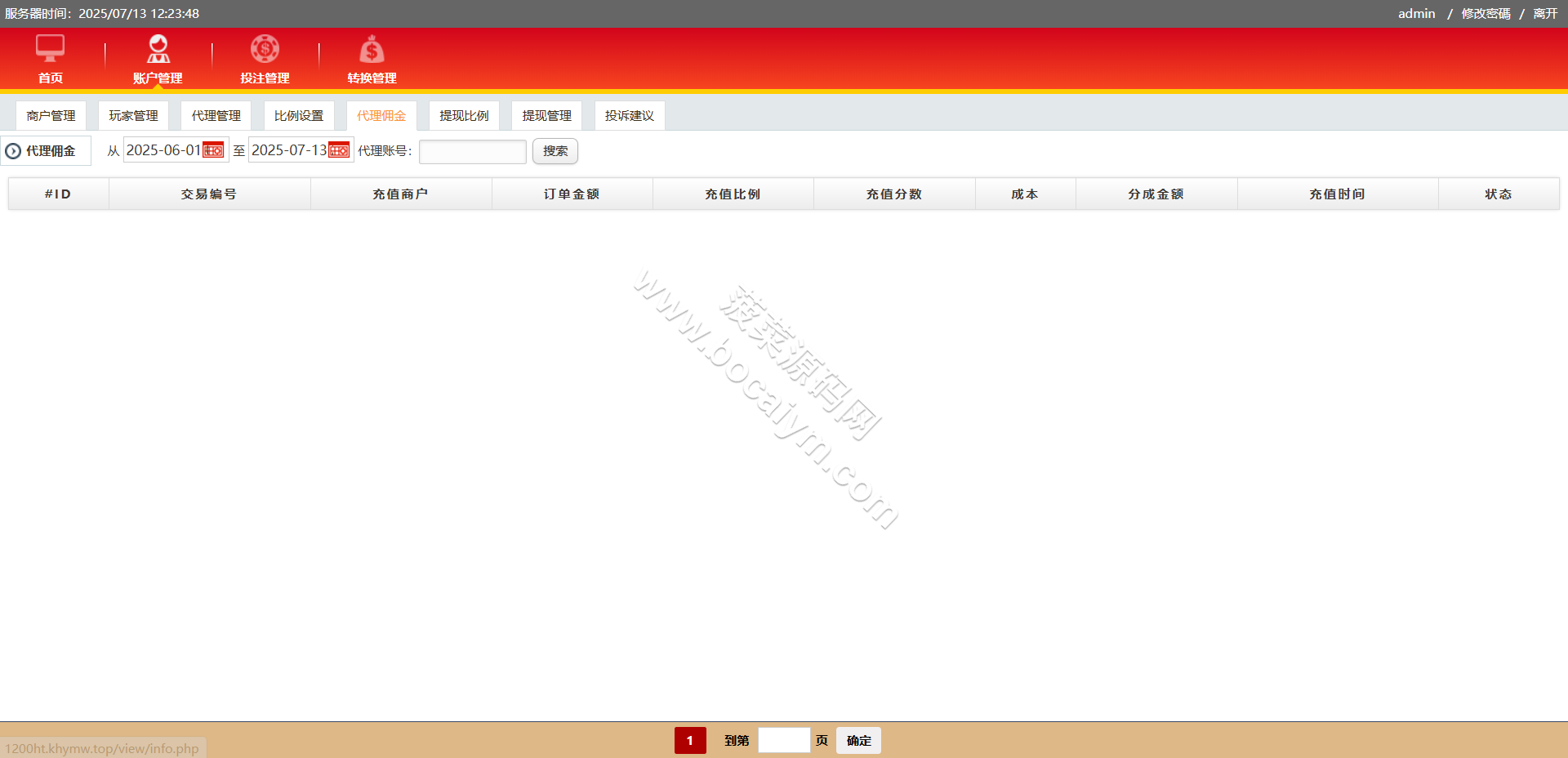Switch to 提现管理 tab
The height and width of the screenshot is (758, 1568).
pos(546,116)
